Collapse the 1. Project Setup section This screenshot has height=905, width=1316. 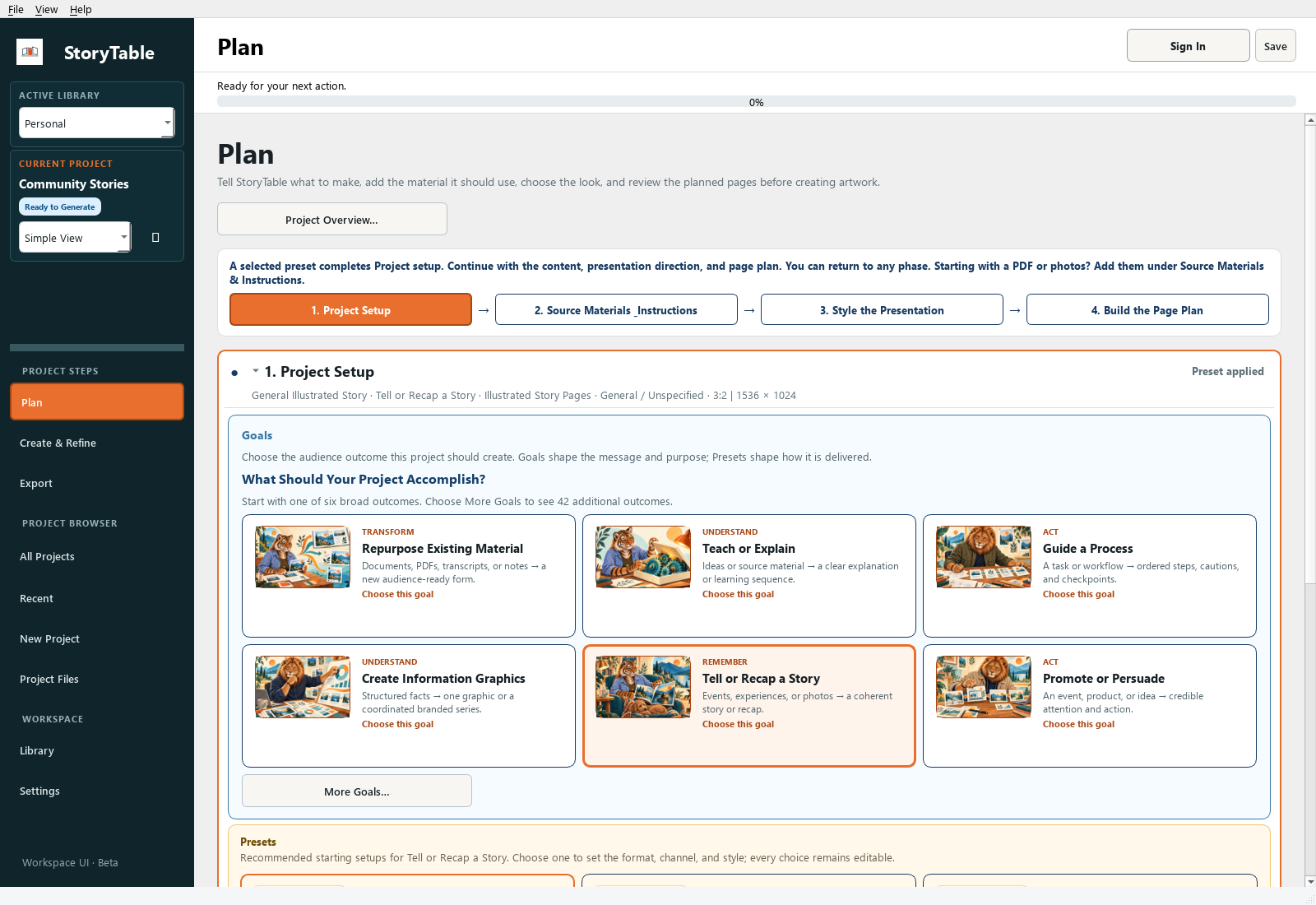[x=256, y=371]
